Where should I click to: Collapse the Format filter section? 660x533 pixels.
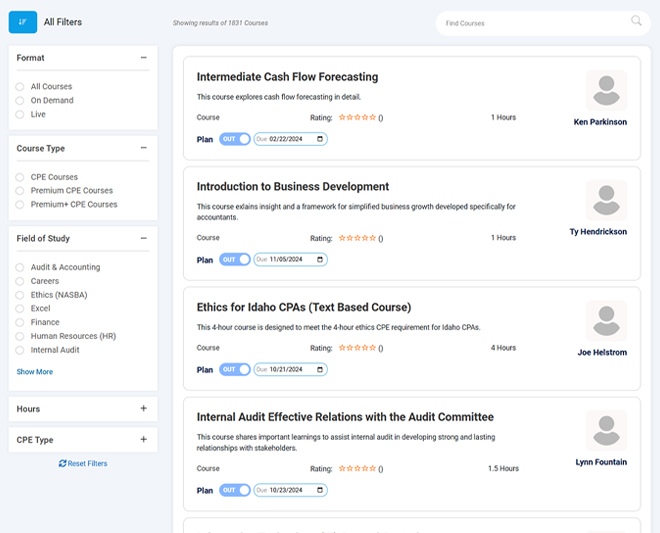144,57
